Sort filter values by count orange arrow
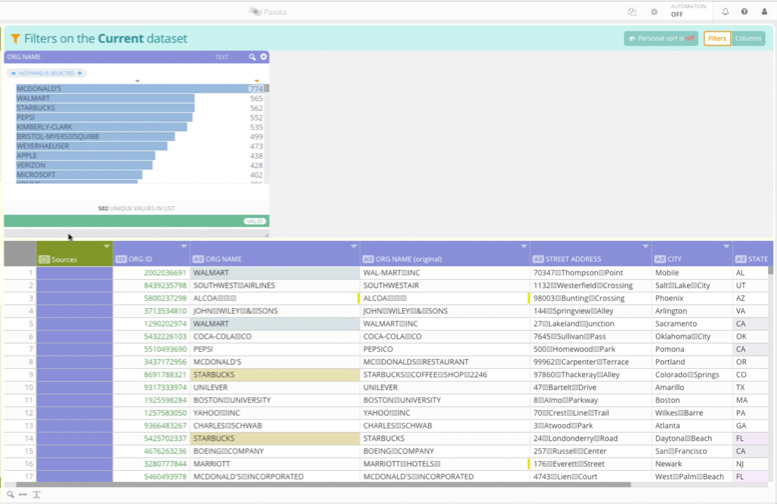 [x=257, y=81]
